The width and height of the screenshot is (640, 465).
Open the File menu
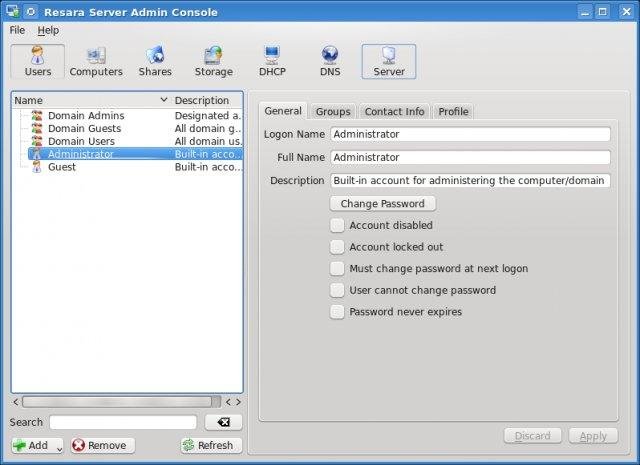point(17,30)
